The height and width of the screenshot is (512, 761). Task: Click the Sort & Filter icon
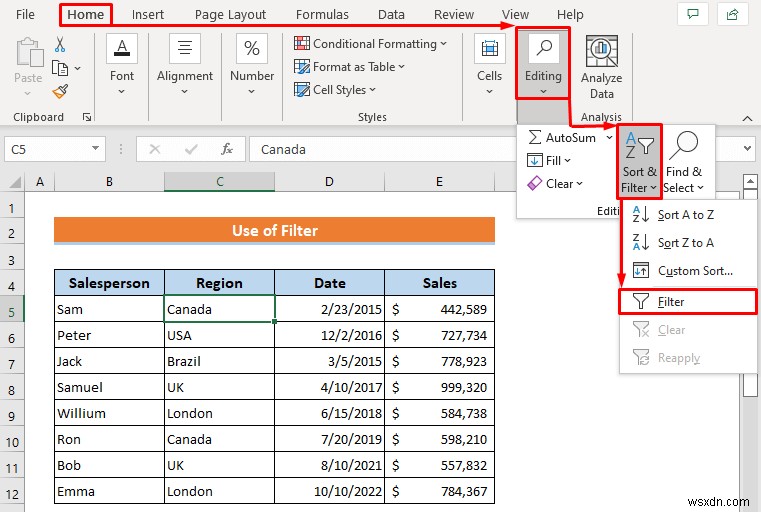639,145
